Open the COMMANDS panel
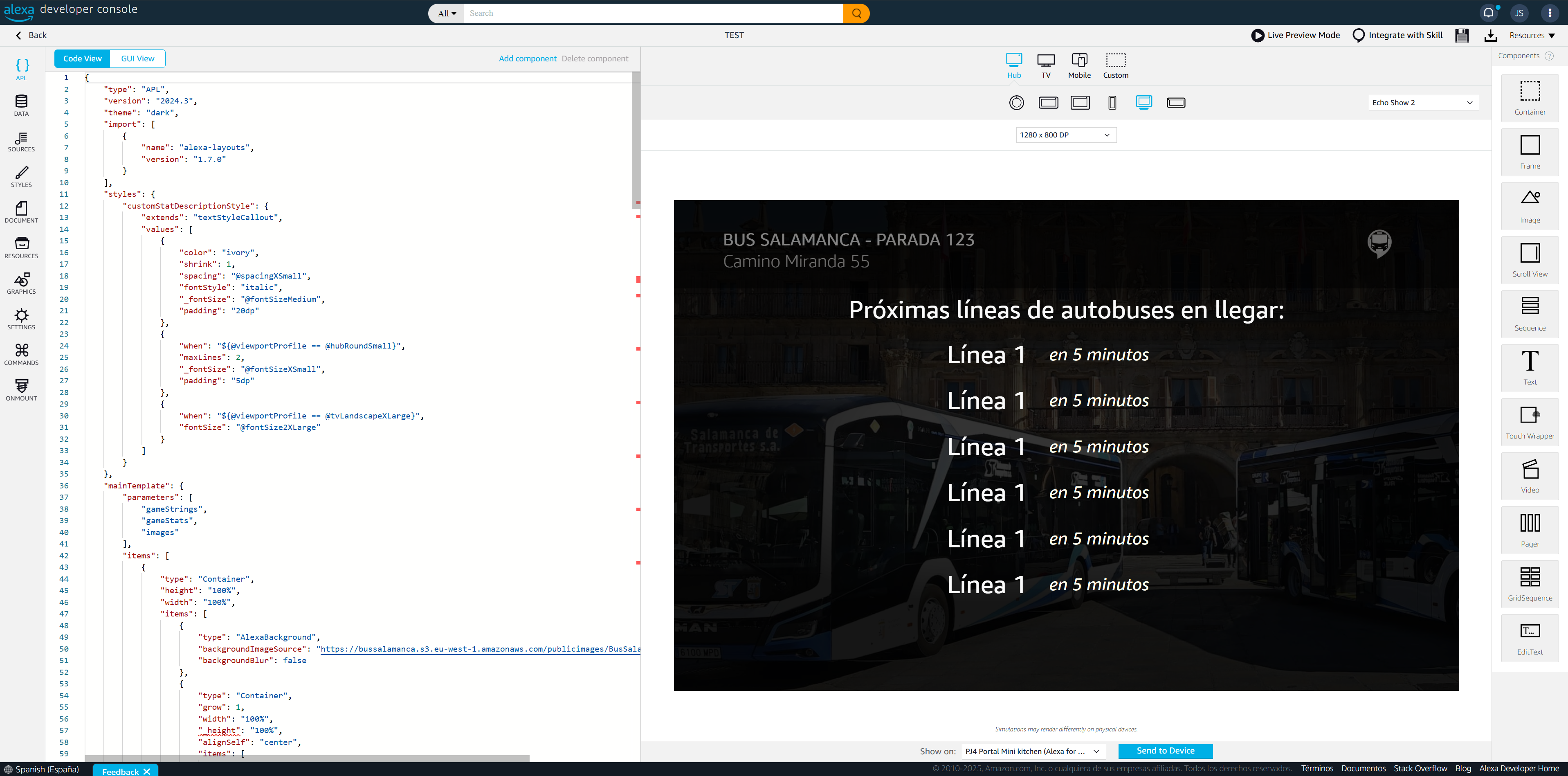Screen dimensions: 1568x776 [x=21, y=353]
